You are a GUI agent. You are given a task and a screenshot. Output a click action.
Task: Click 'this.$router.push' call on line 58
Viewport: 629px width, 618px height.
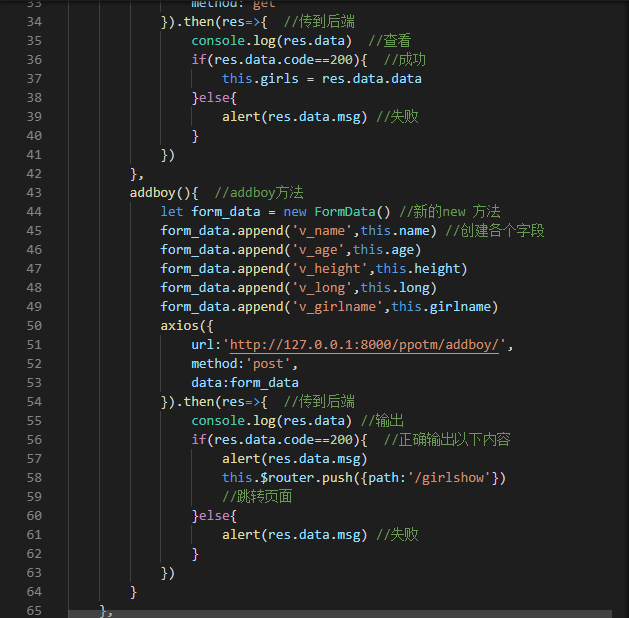coord(287,478)
